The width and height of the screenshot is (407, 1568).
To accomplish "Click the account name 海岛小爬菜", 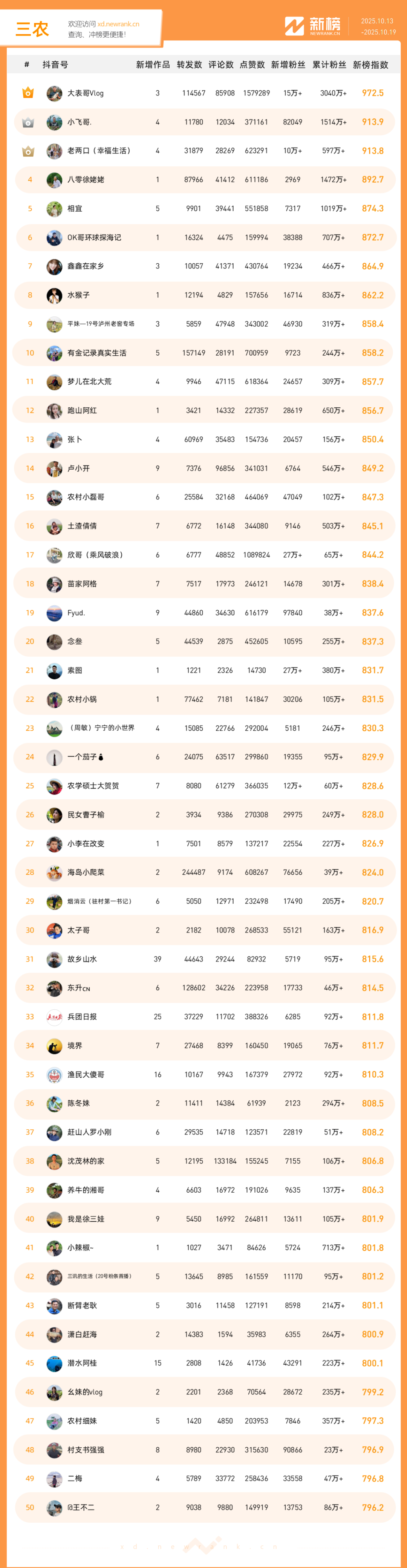I will click(86, 873).
